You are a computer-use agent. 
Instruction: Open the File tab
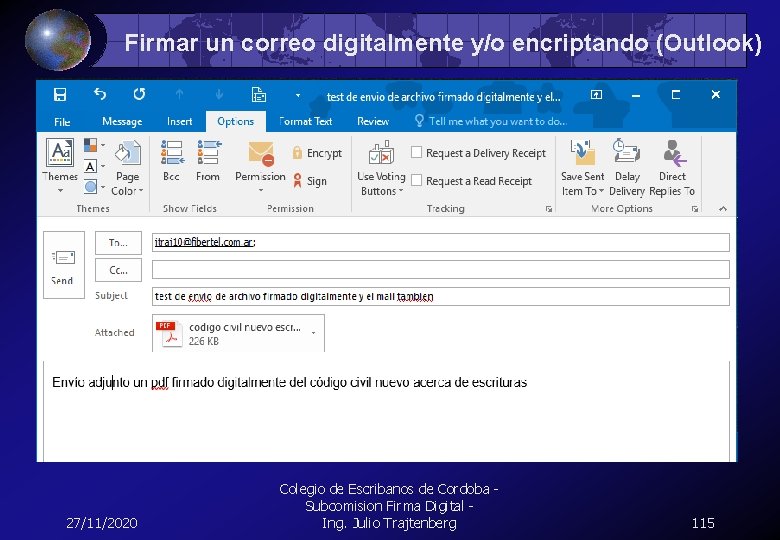(62, 122)
